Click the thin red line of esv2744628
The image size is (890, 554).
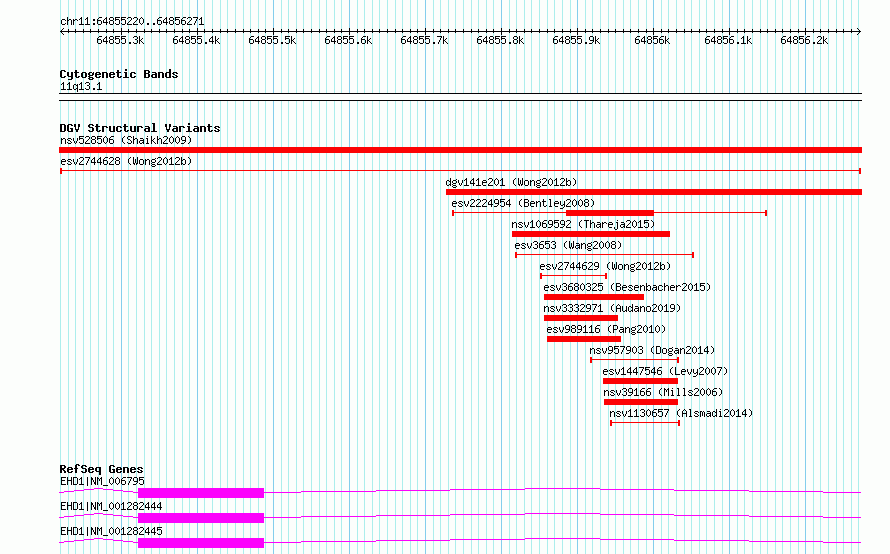click(460, 171)
